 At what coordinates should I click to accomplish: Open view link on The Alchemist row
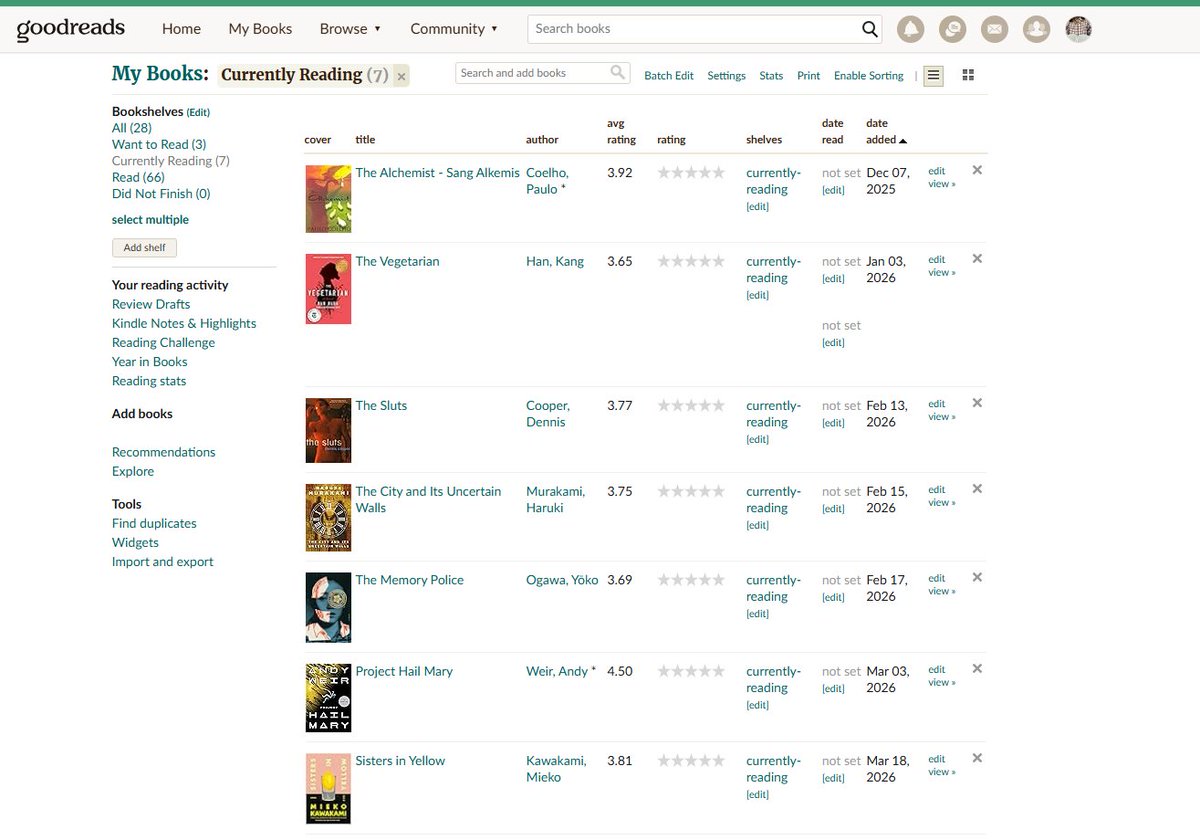point(941,184)
